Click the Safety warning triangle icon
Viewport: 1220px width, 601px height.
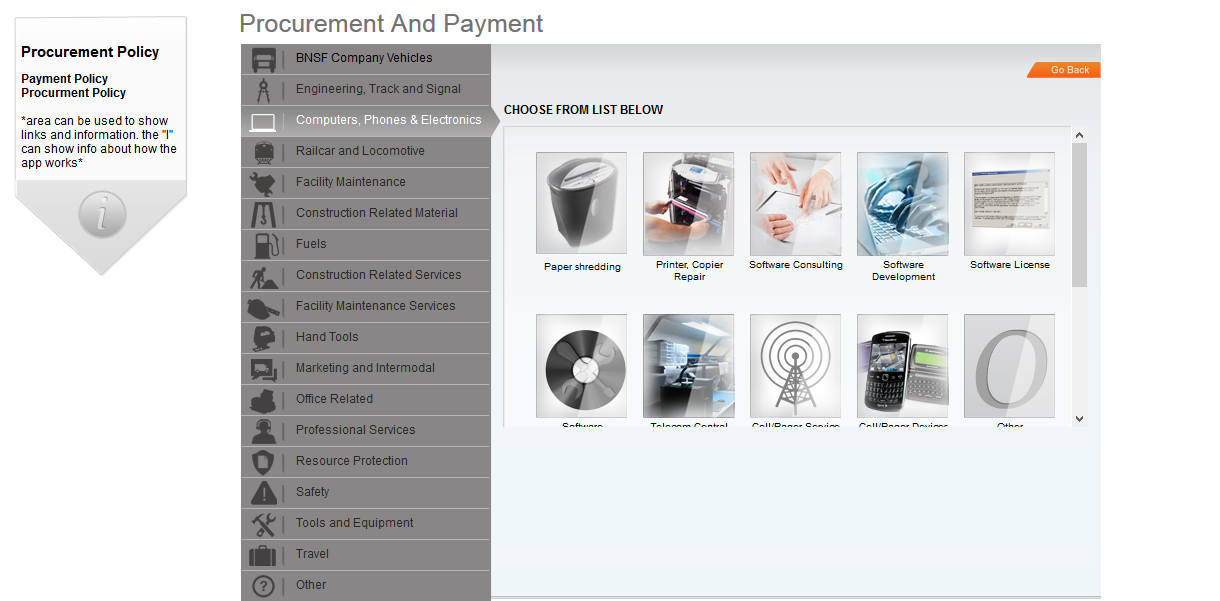(x=264, y=493)
